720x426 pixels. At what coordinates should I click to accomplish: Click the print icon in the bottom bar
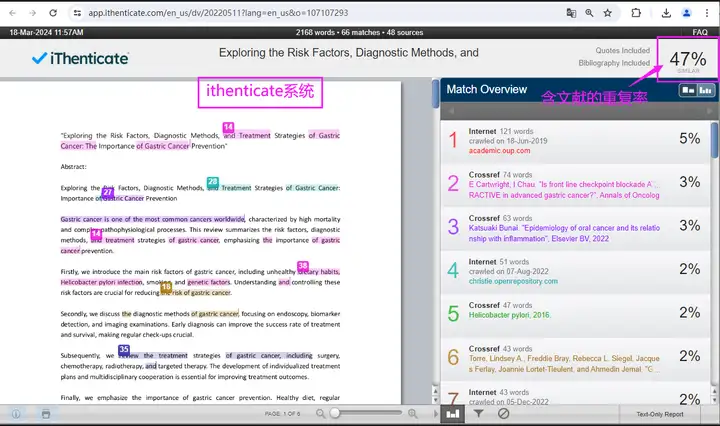[46, 414]
